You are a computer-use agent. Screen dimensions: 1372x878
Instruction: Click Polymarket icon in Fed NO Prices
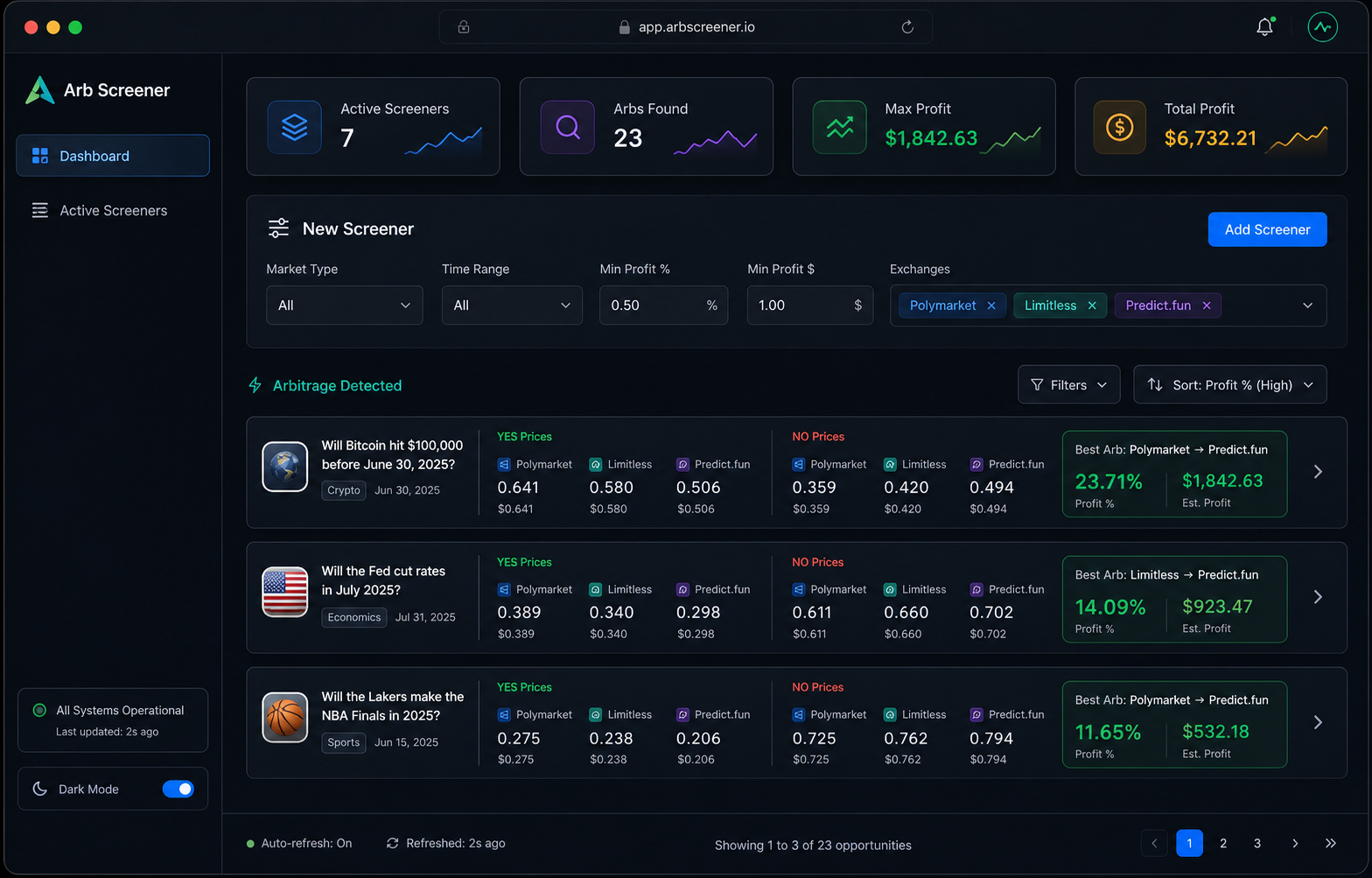tap(798, 589)
